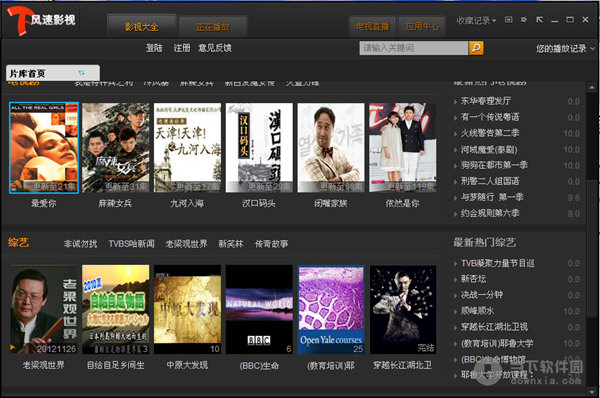Open the 闭嘴家族 poster thumbnail
This screenshot has width=600, height=398.
[x=331, y=148]
